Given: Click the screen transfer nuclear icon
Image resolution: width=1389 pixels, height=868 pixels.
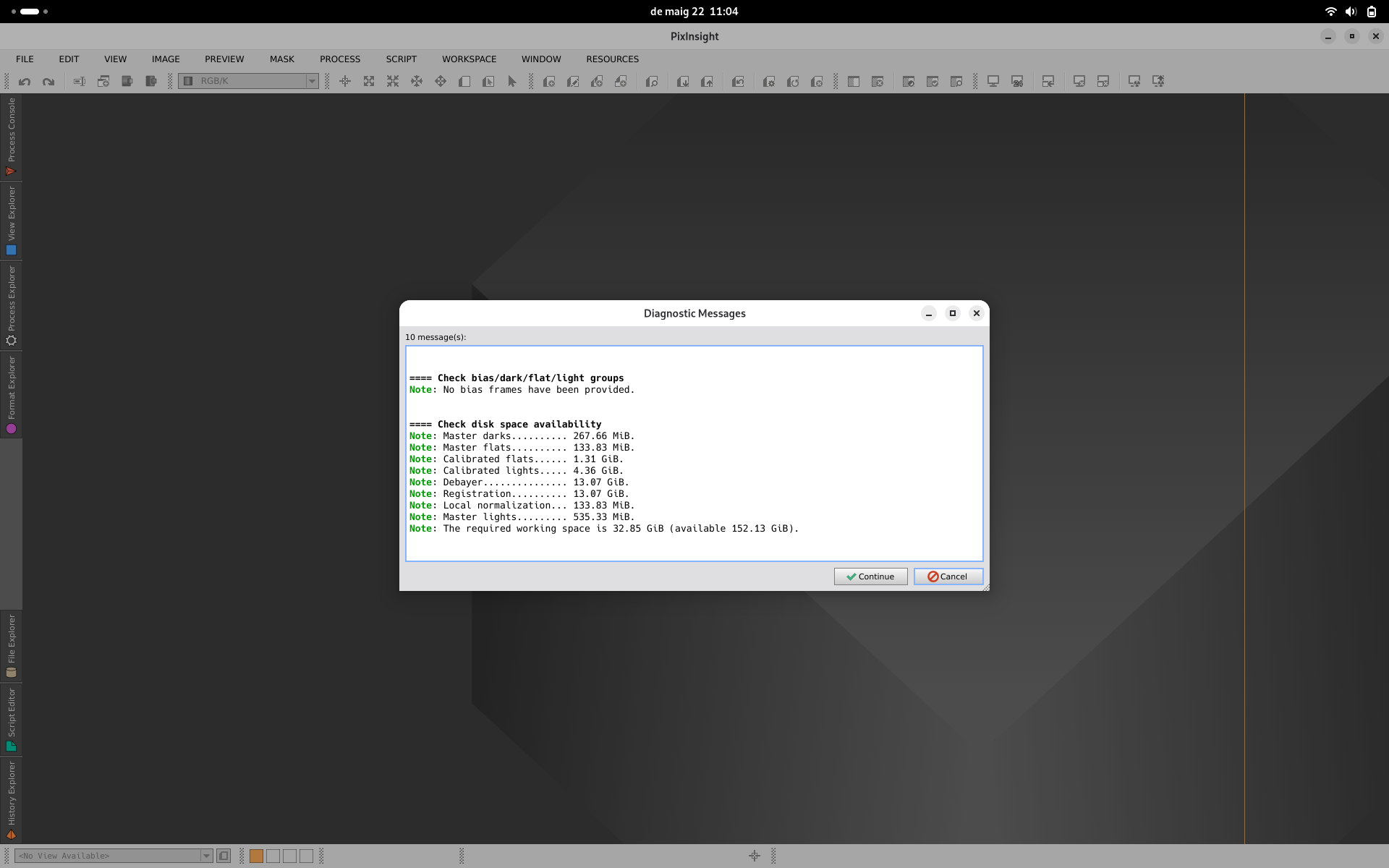Looking at the screenshot, I should pyautogui.click(x=1134, y=82).
